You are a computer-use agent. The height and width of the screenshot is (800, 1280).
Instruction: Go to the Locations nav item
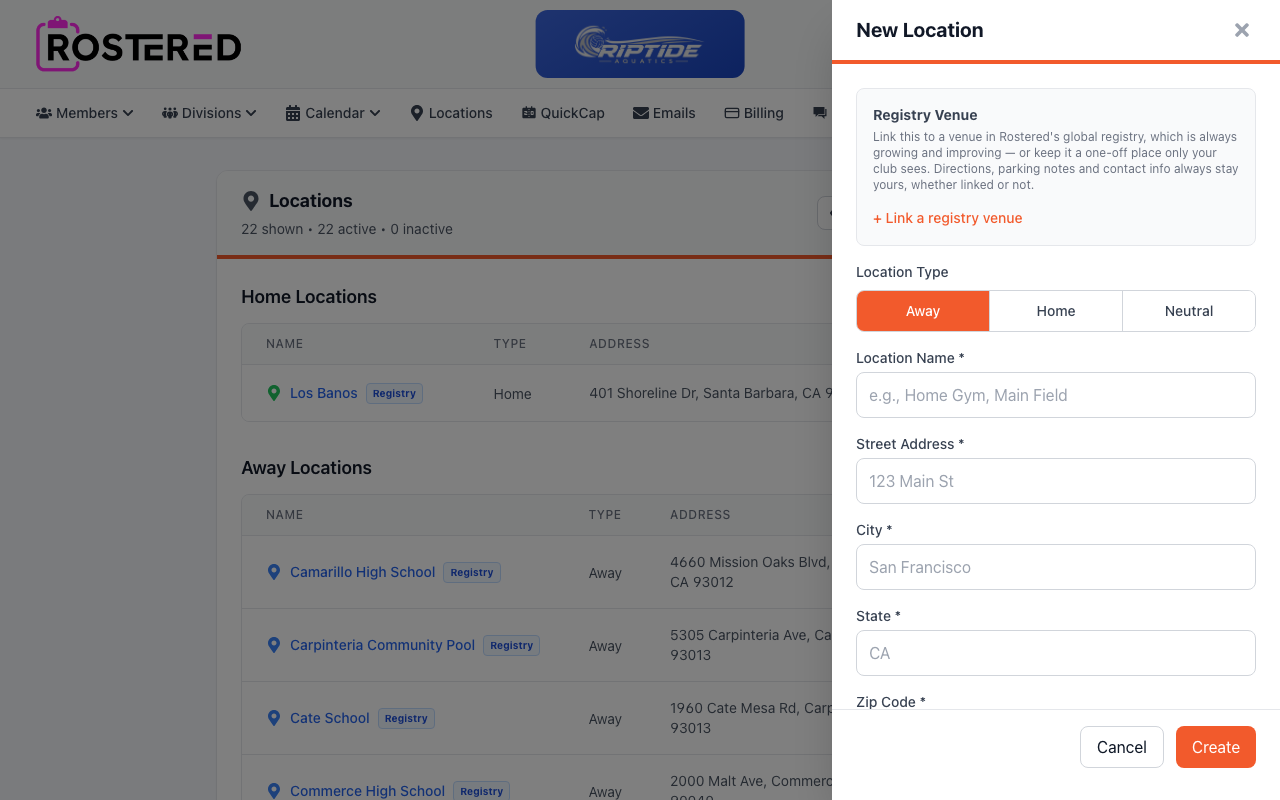pyautogui.click(x=451, y=113)
